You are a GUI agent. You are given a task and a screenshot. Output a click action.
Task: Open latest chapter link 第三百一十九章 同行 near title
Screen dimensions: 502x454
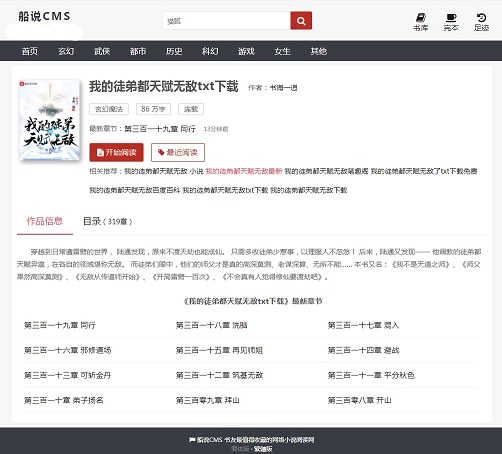(160, 129)
